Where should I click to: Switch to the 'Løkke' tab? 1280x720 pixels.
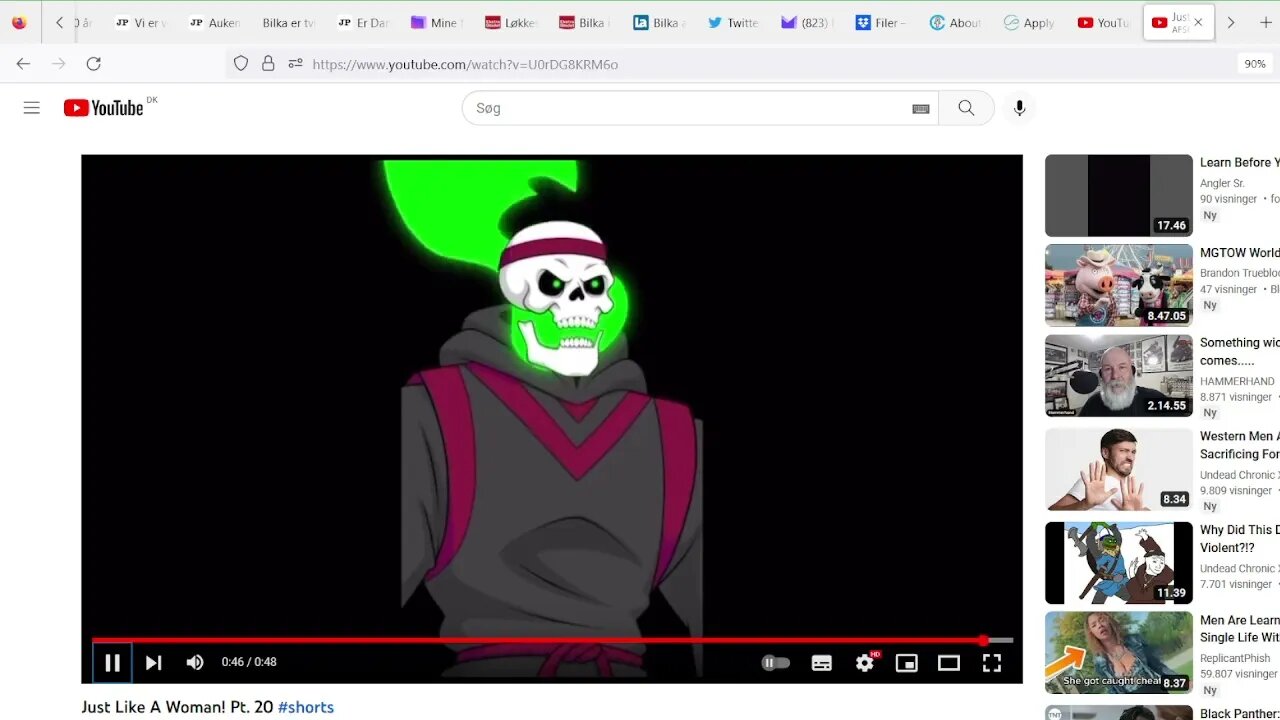[x=510, y=22]
